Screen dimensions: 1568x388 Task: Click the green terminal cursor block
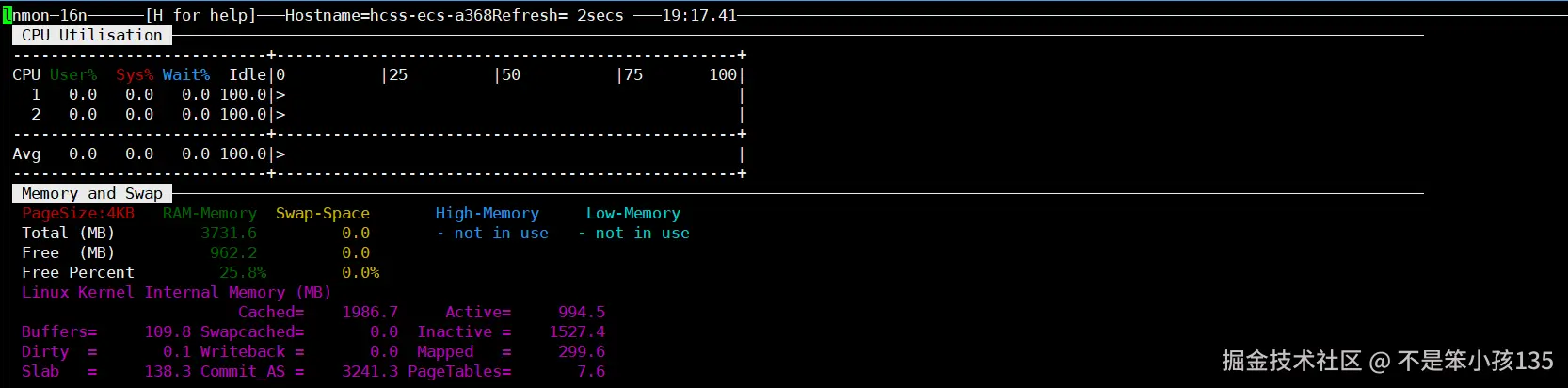tap(8, 15)
